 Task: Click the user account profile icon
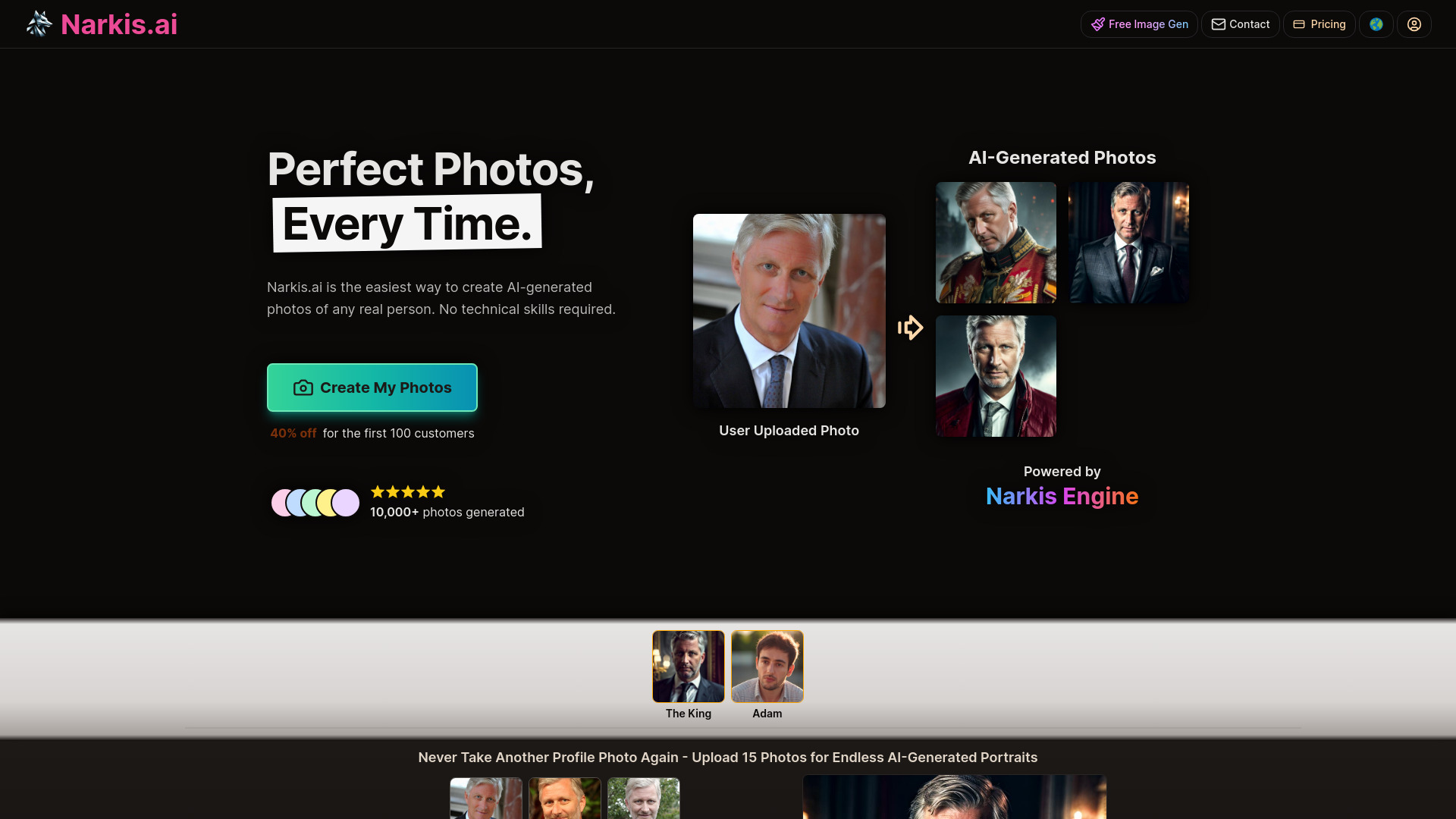[x=1414, y=24]
